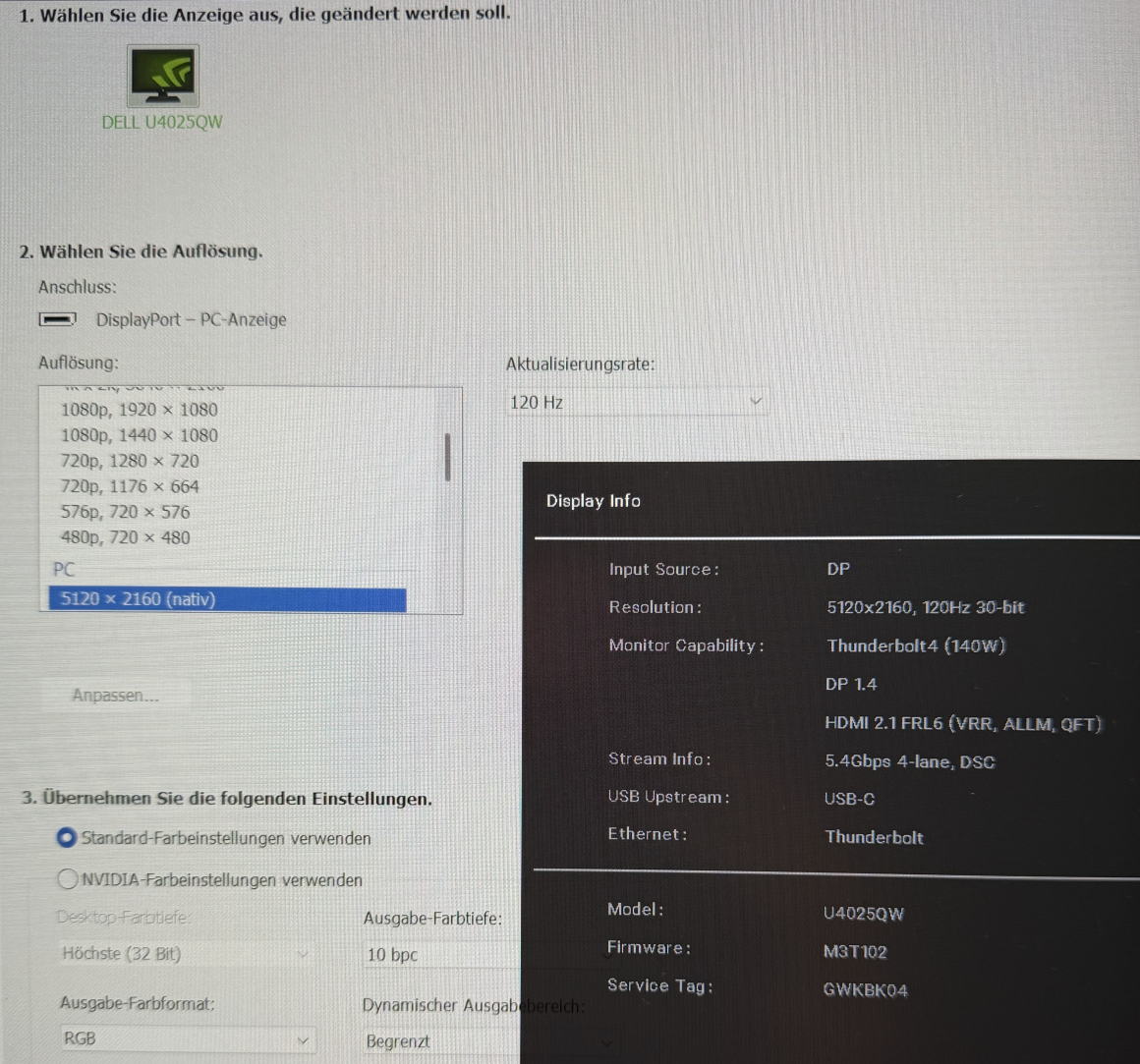Viewport: 1140px width, 1064px height.
Task: Choose NVIDIA-Farbeinstellungen verwenden radio button
Action: [x=67, y=879]
